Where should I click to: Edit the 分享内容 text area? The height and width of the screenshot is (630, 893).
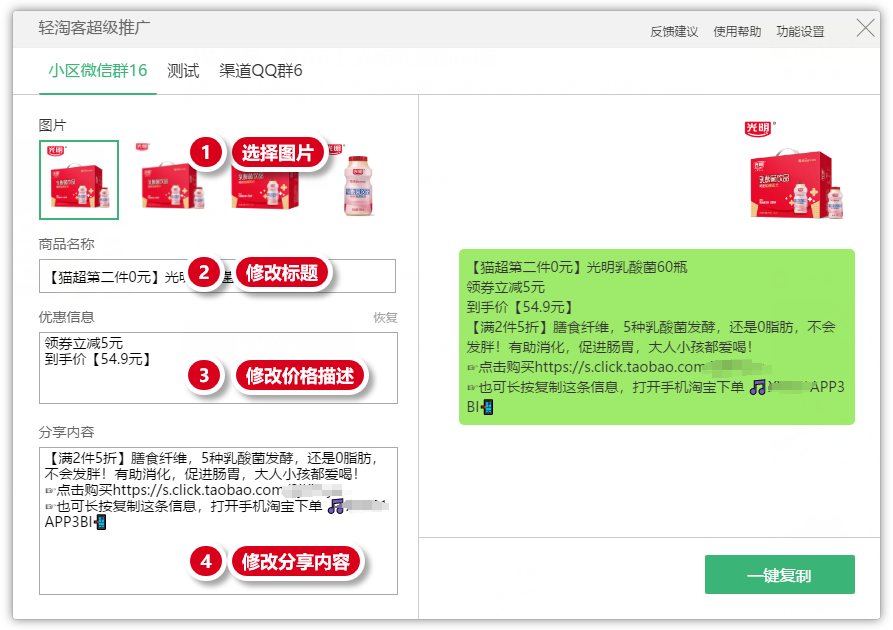(218, 521)
